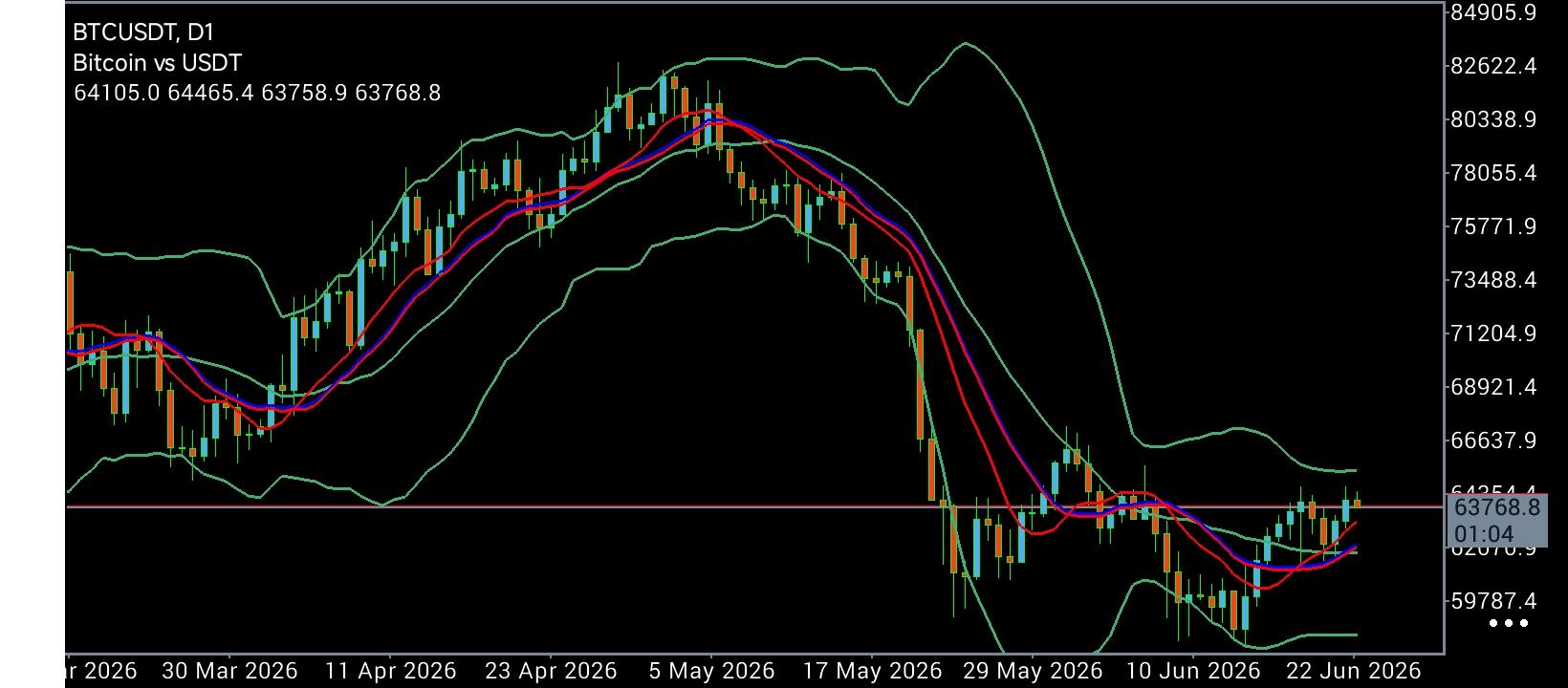Select the horizontal current-price line
The width and height of the screenshot is (1568, 688).
(755, 506)
